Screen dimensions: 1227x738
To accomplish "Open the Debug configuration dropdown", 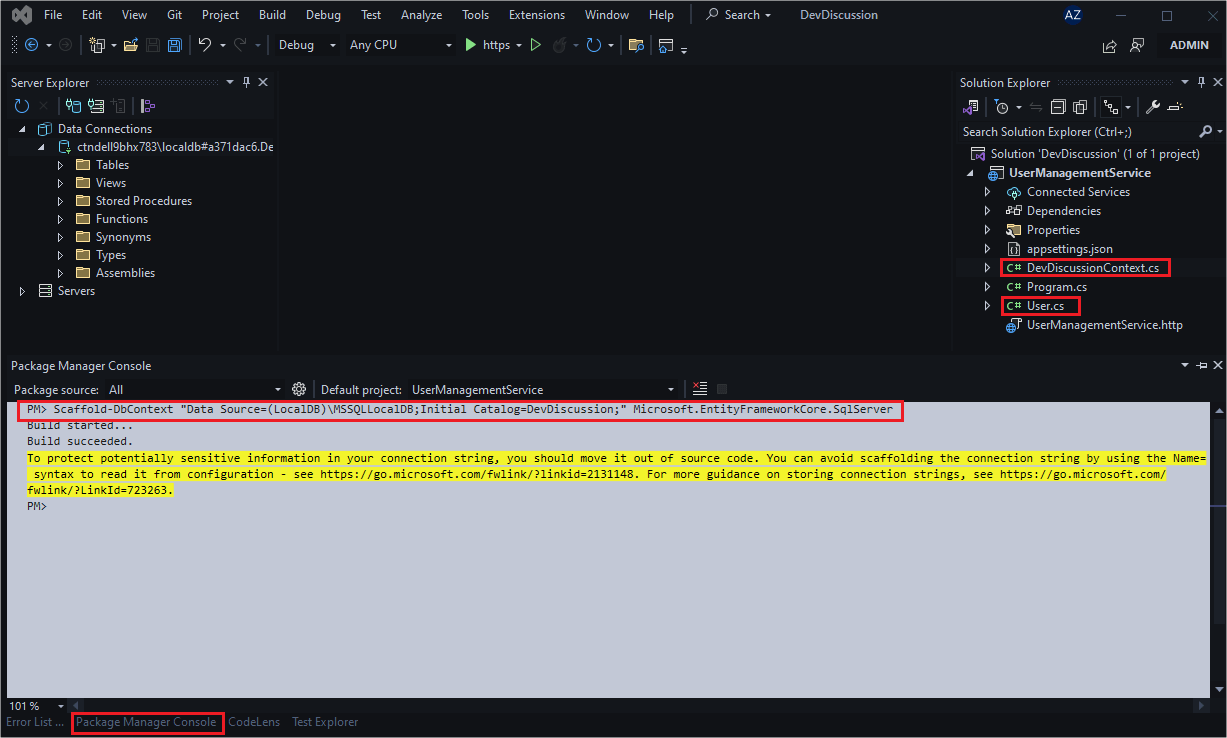I will coord(307,45).
